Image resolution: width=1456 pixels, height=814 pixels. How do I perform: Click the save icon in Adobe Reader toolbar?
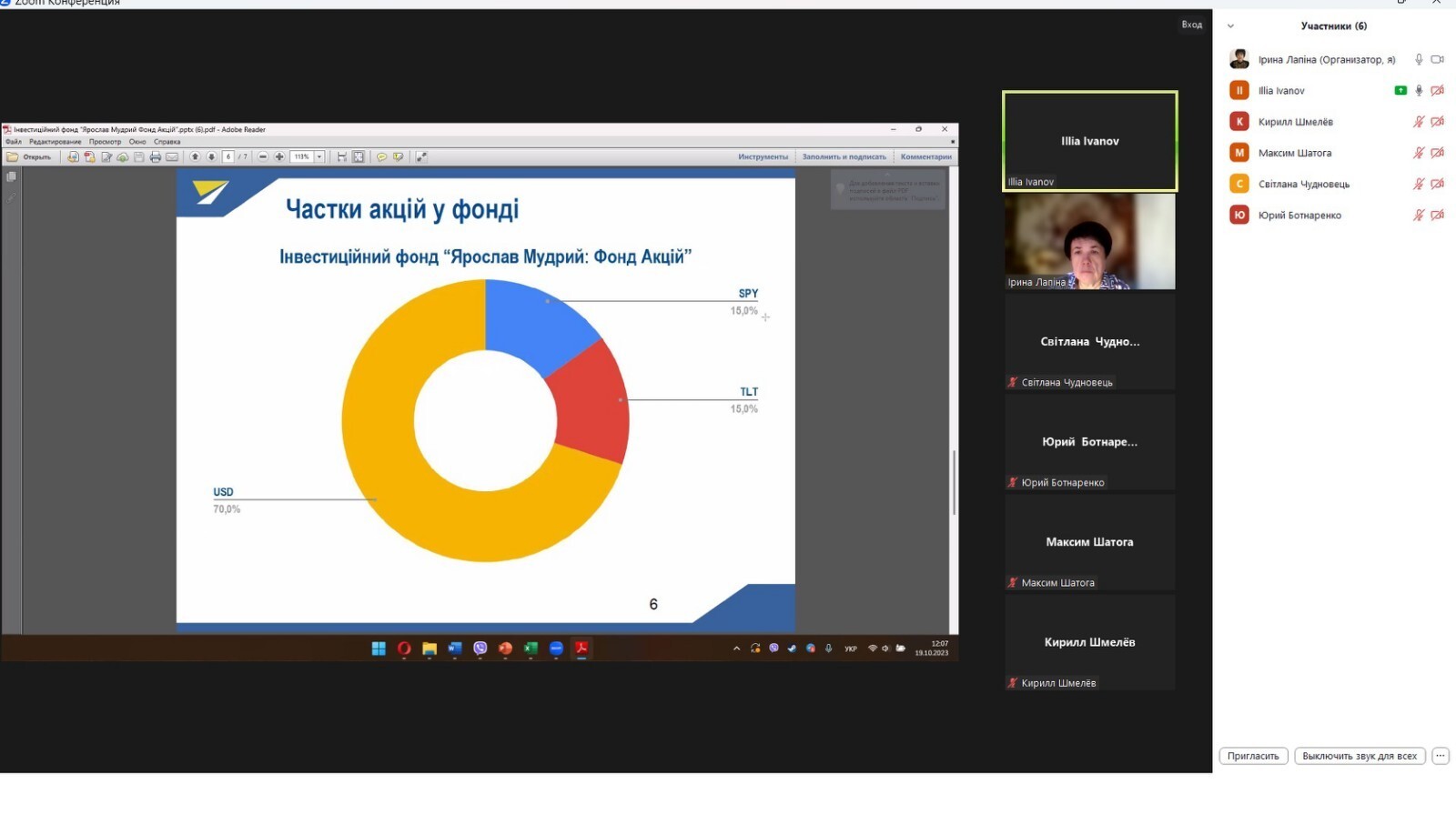tap(139, 157)
